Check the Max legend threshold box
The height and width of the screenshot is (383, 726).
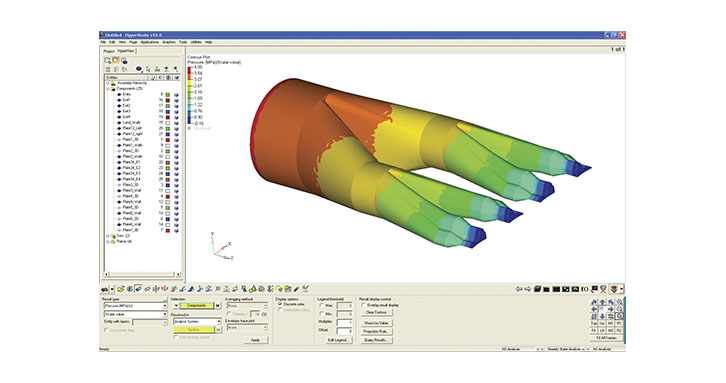point(322,306)
